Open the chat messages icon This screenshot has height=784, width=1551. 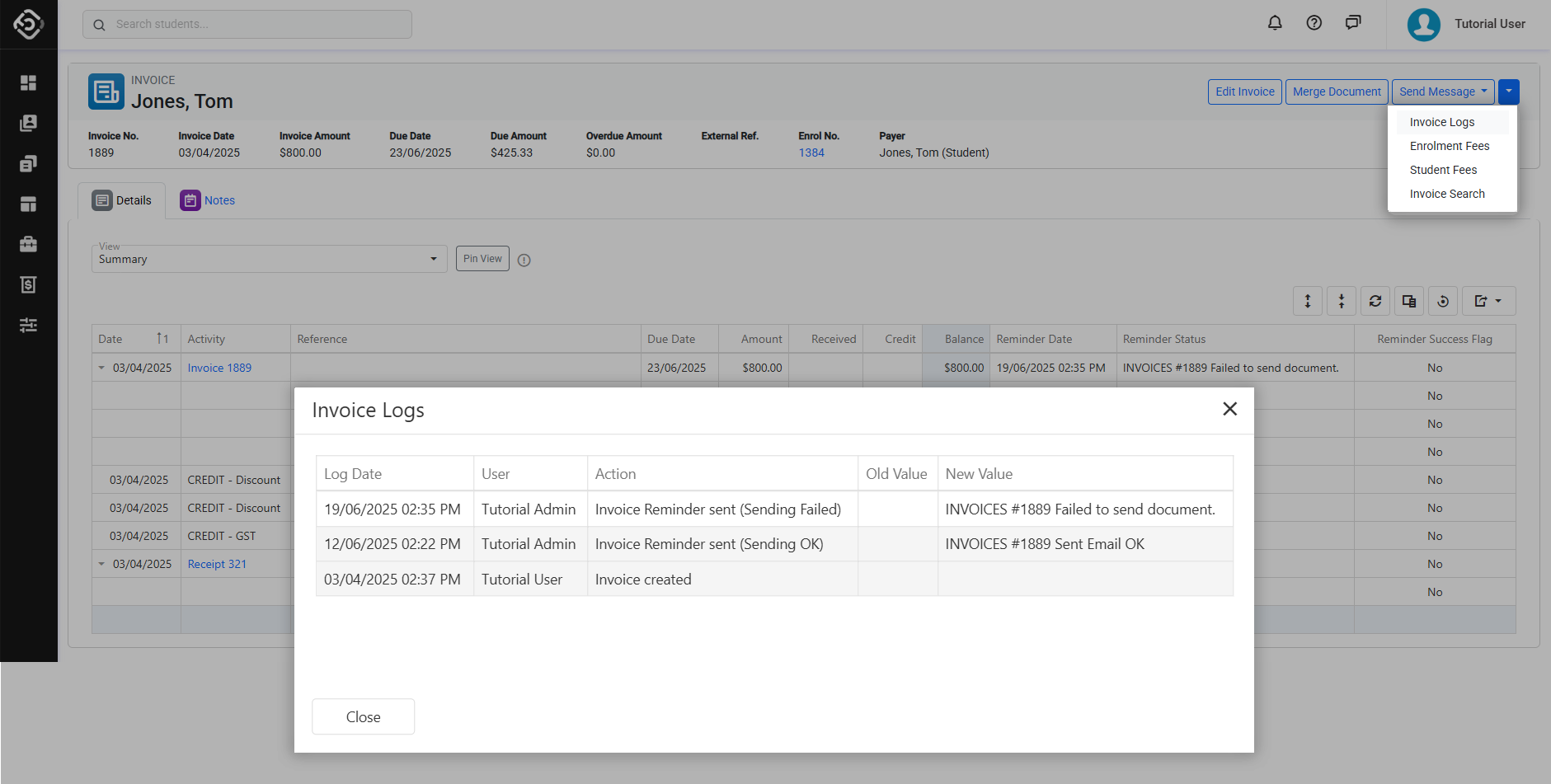(x=1353, y=23)
